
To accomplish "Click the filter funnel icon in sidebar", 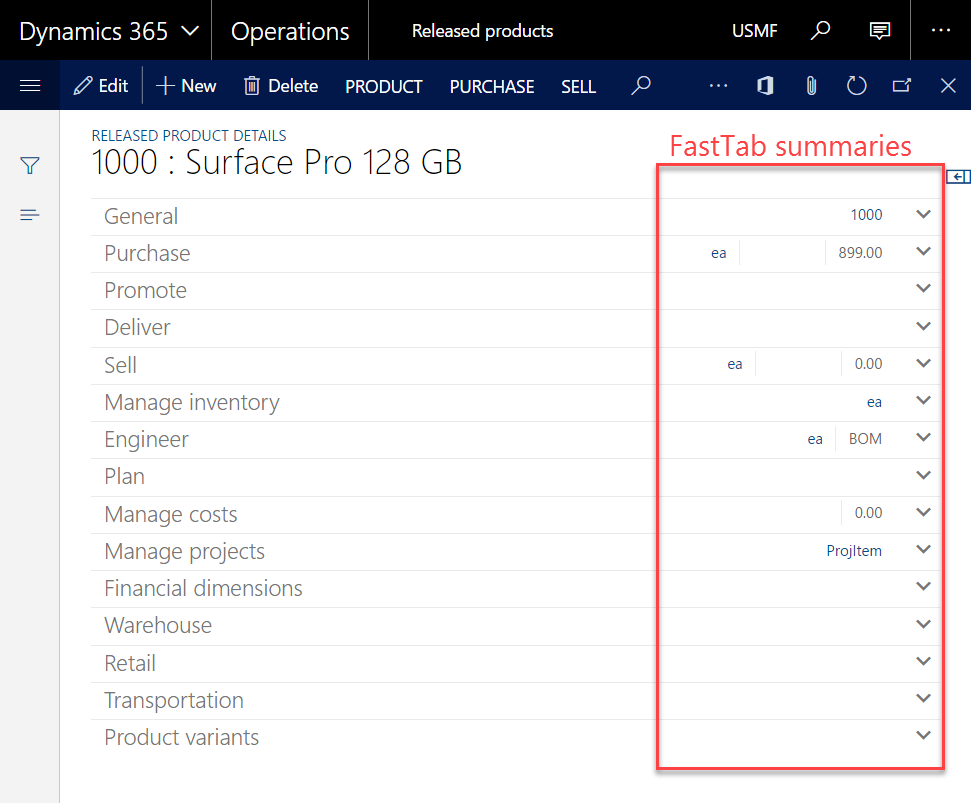I will tap(30, 166).
